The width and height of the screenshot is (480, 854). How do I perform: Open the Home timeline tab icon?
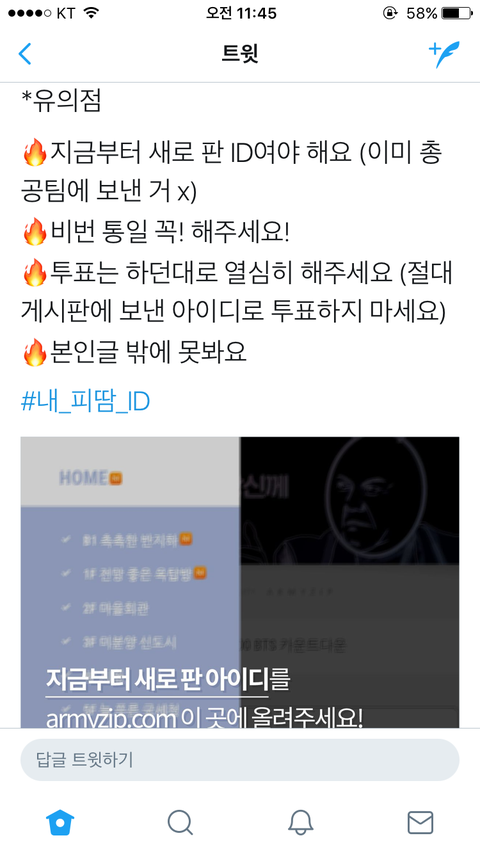60,822
